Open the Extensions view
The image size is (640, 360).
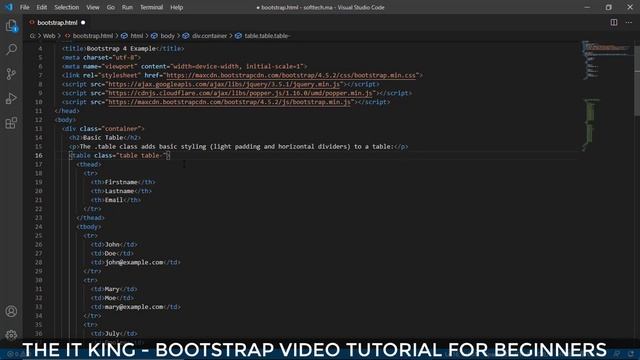[x=11, y=123]
